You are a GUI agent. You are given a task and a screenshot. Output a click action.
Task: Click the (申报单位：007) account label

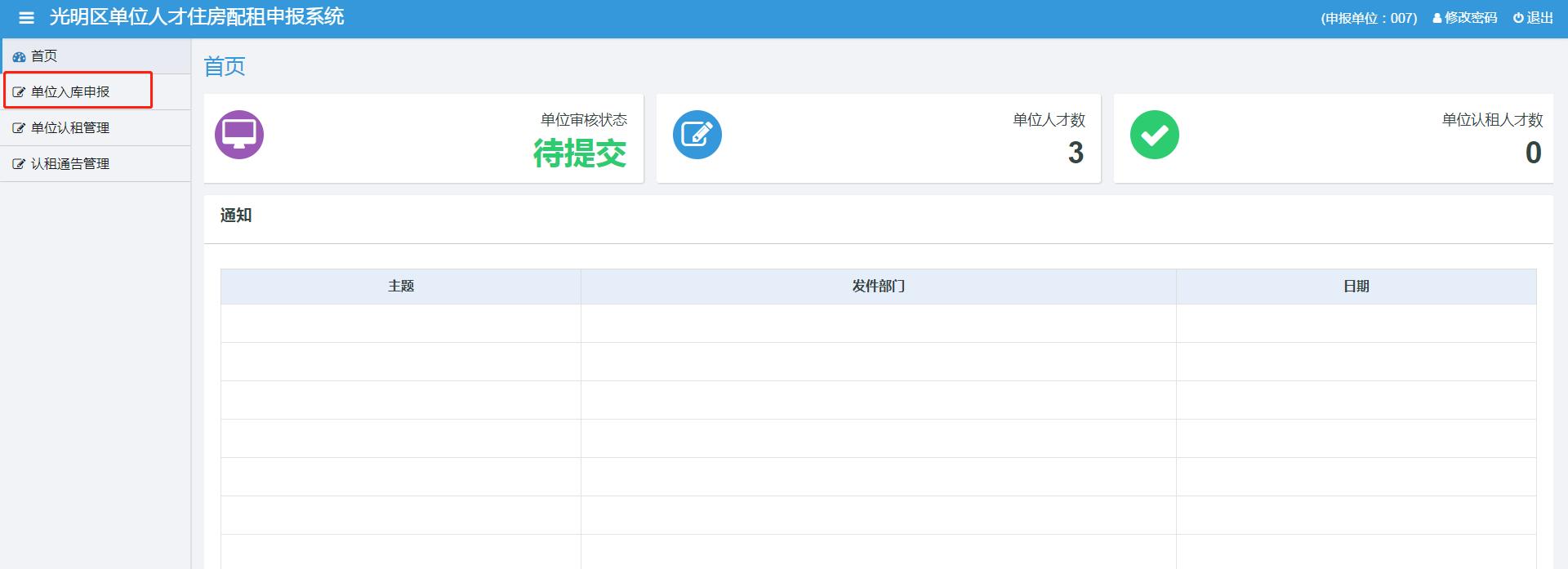click(1369, 18)
